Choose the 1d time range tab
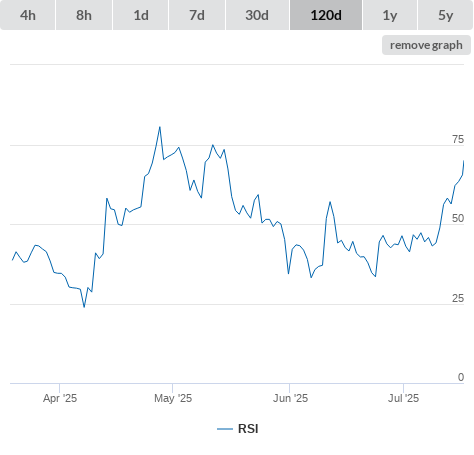 [x=141, y=15]
